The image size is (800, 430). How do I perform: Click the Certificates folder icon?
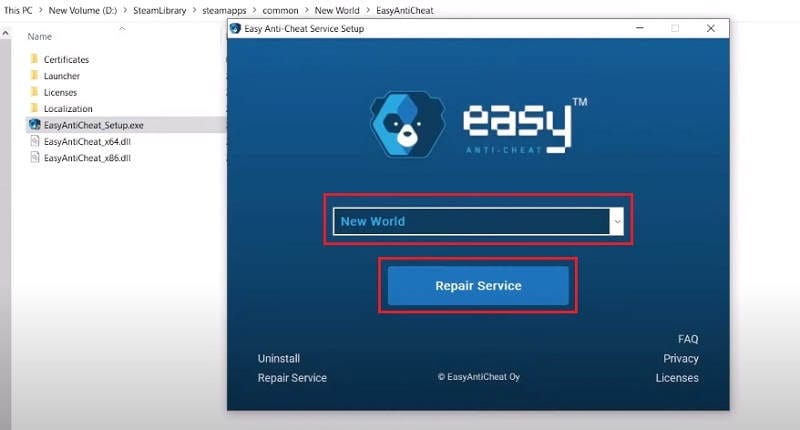[x=34, y=59]
